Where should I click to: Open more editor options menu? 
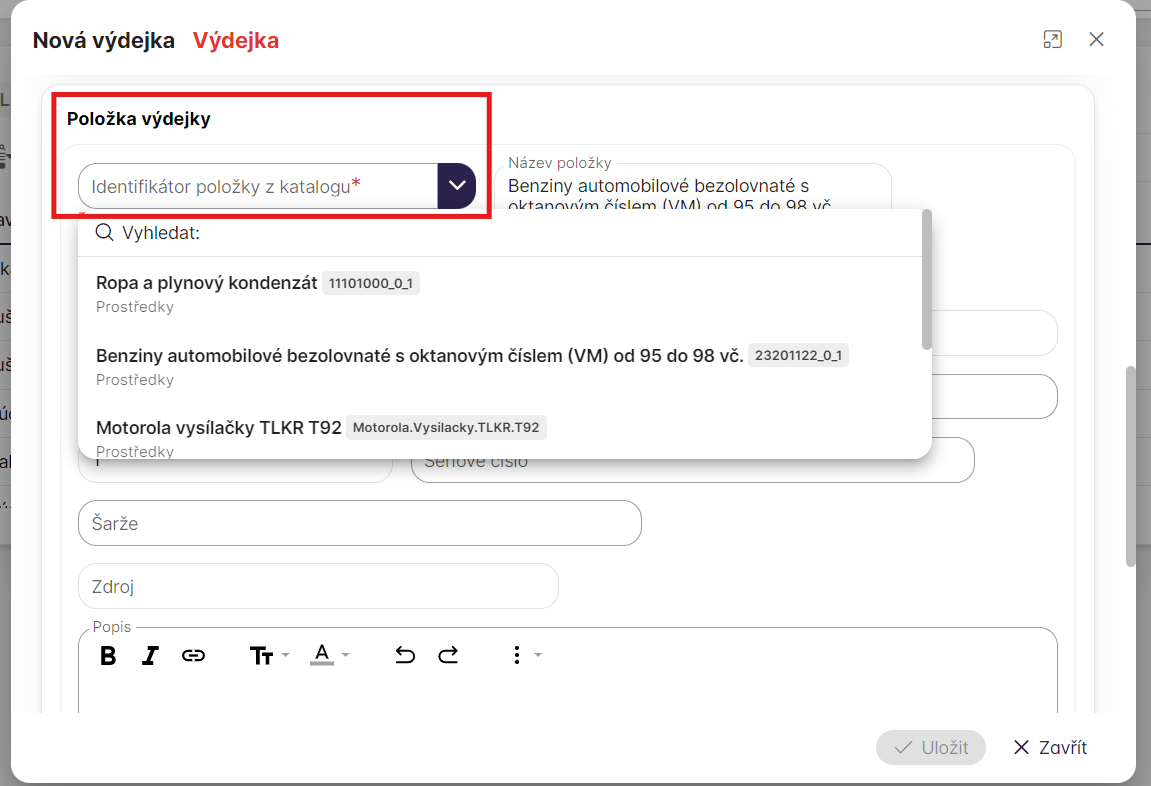point(524,656)
